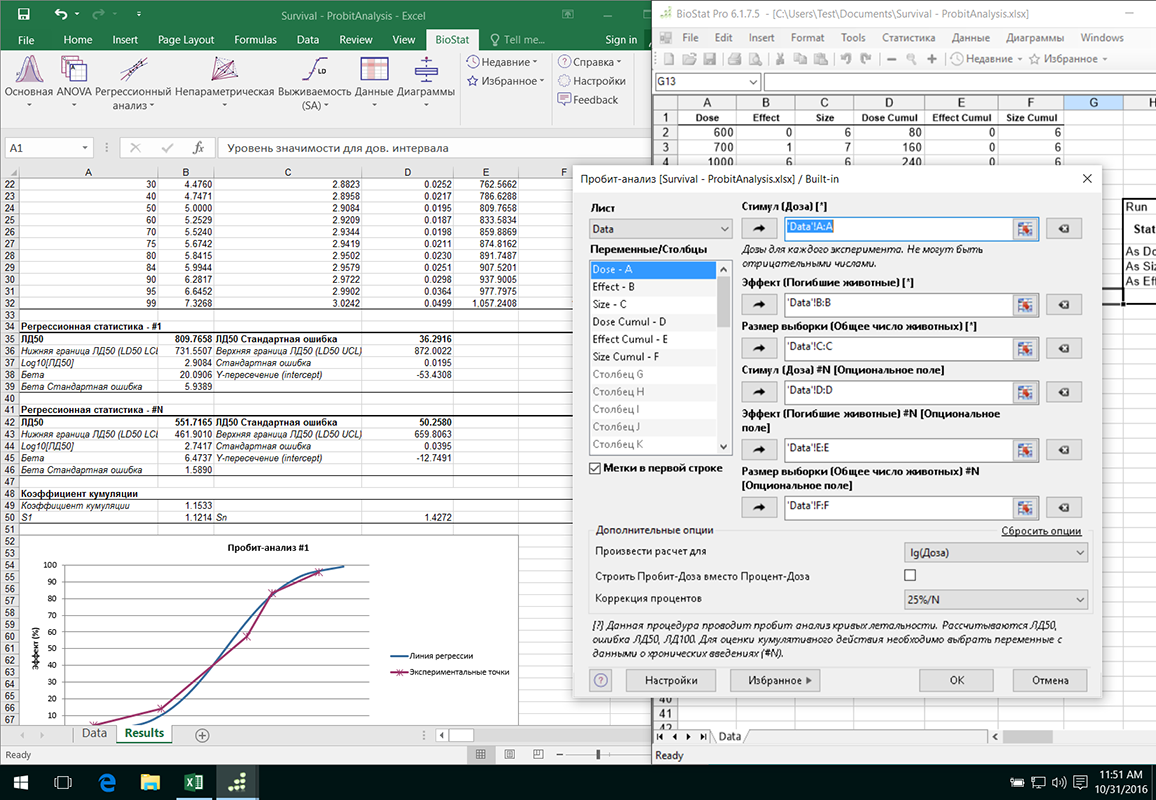This screenshot has height=800, width=1156.
Task: Open the Formulas tab in Excel
Action: [x=255, y=40]
